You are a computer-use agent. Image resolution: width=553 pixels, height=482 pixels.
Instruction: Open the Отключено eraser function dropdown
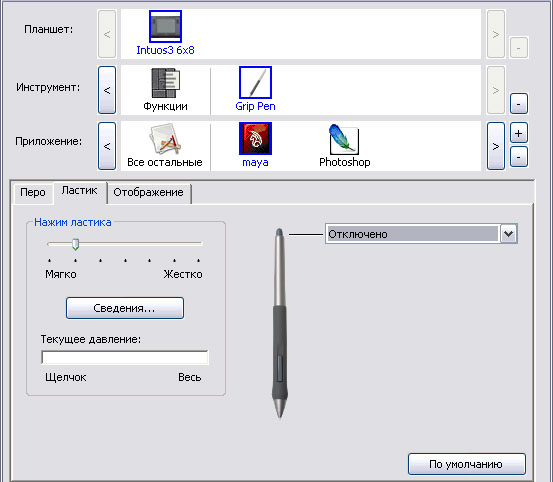(421, 234)
